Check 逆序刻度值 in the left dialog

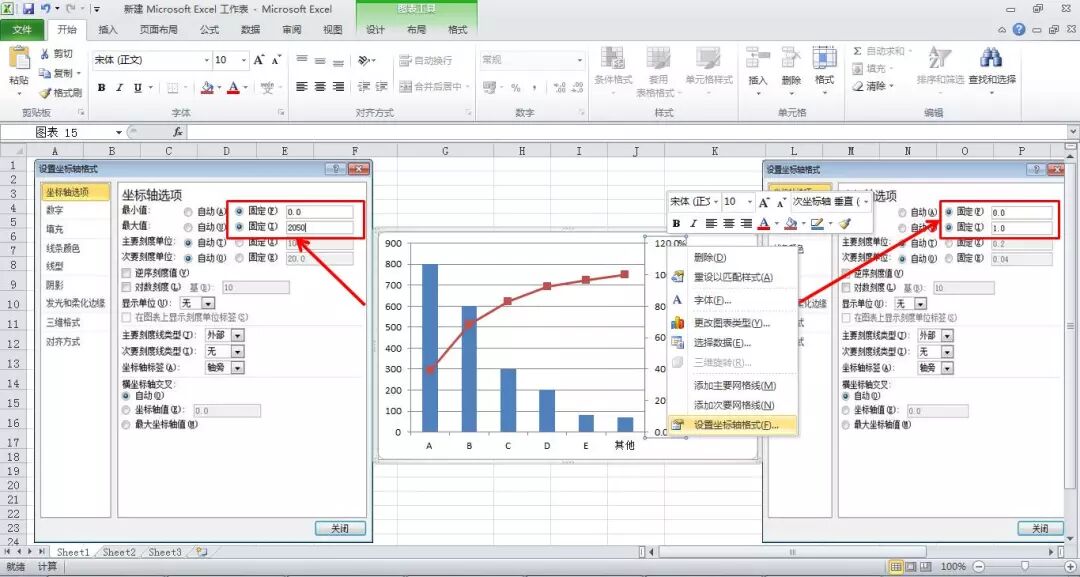(x=126, y=273)
